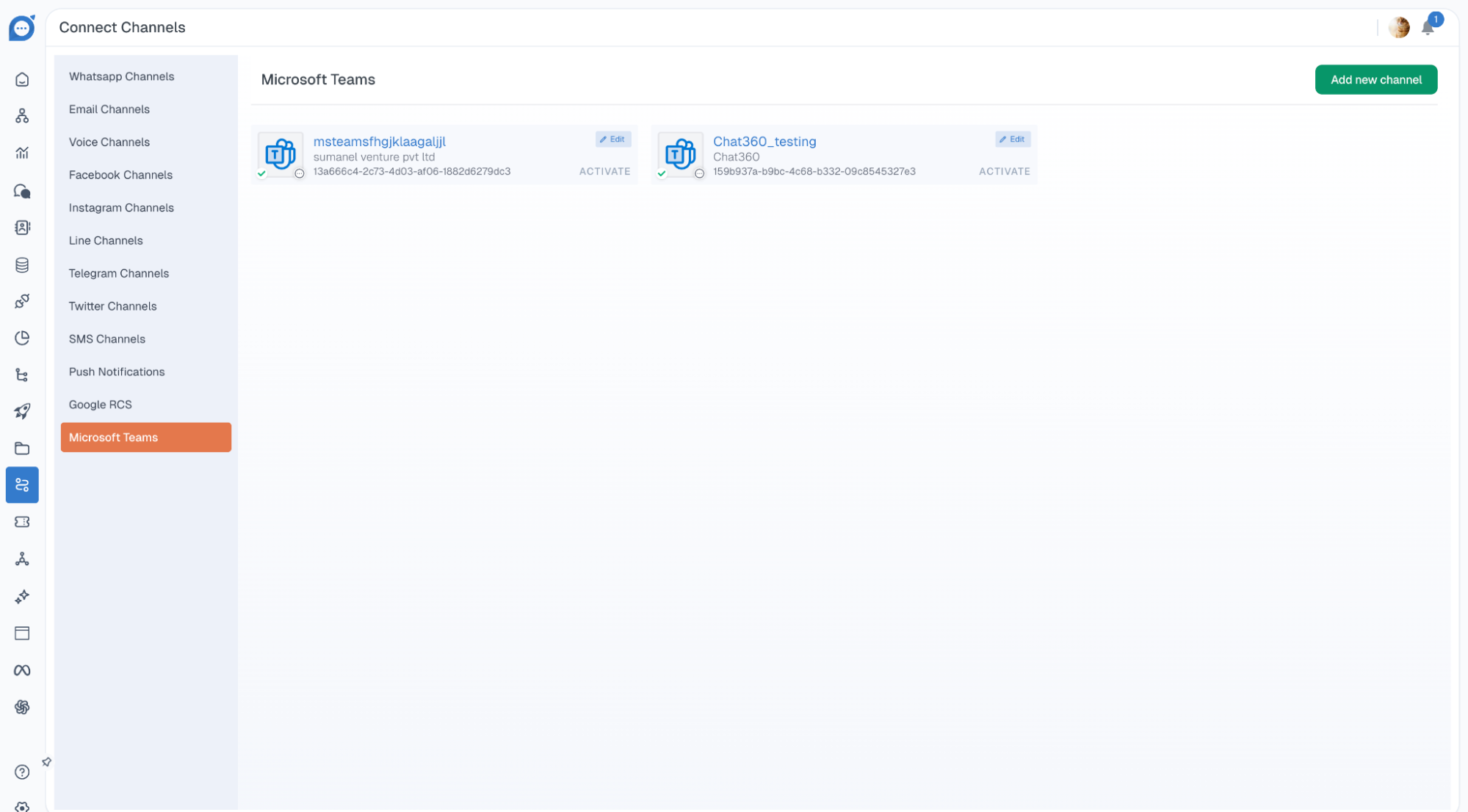Click the OpenAI logo sidebar icon
Screen dimensions: 1468x812
[22, 707]
